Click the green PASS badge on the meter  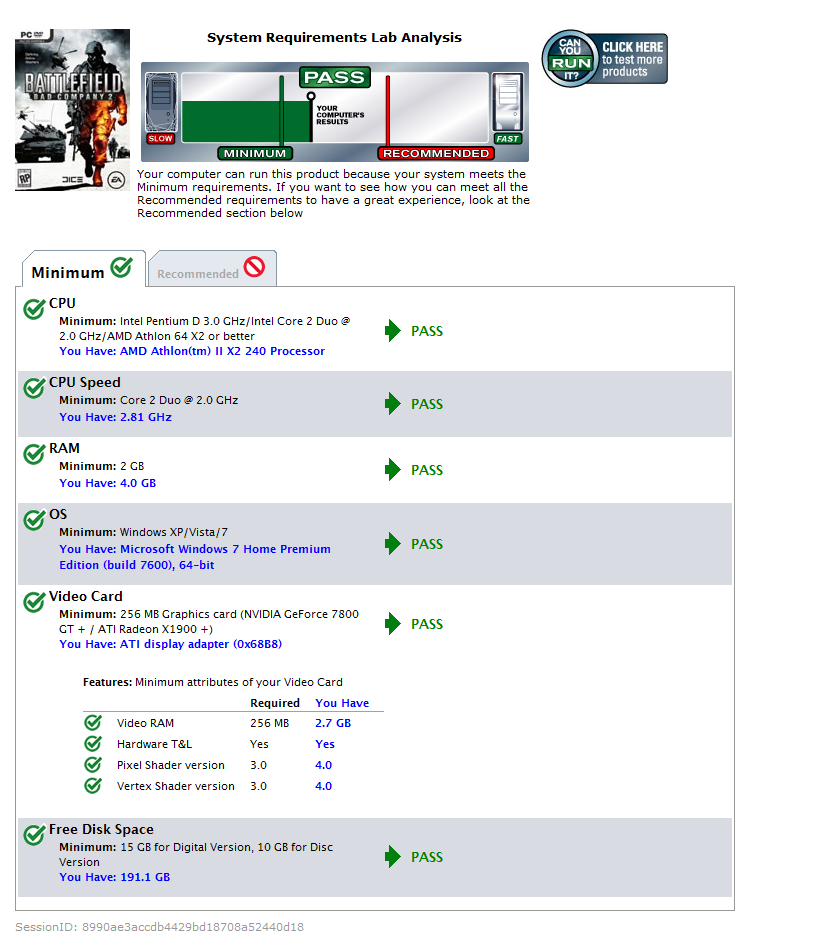pyautogui.click(x=335, y=78)
